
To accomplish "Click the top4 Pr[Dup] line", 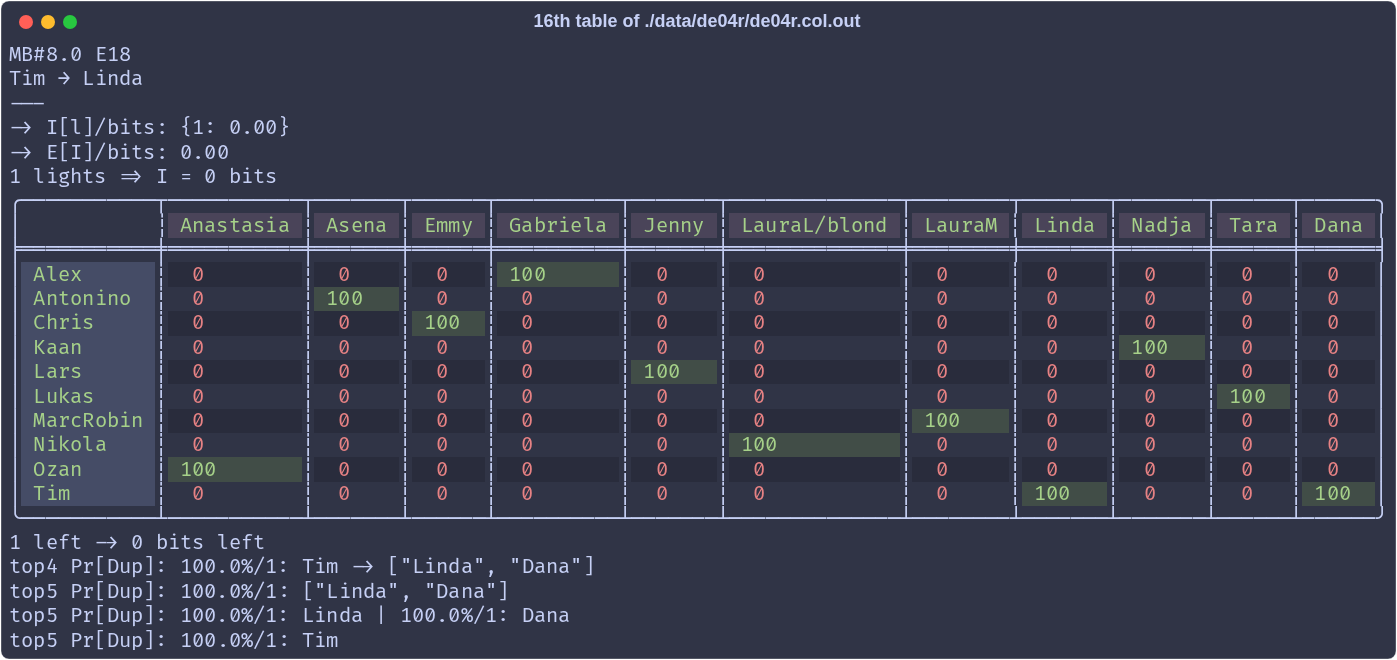I will click(302, 567).
